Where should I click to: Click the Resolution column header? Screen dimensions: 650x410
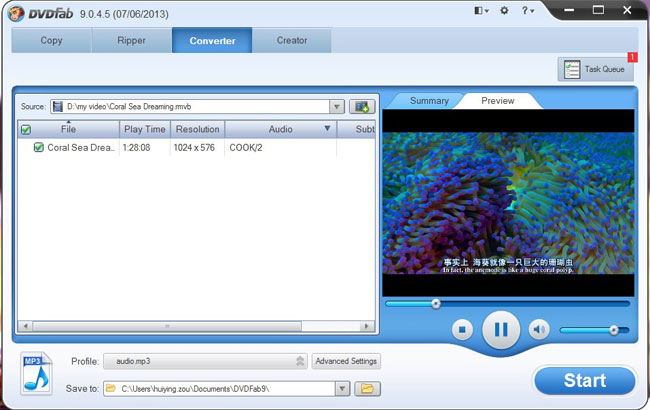click(x=197, y=129)
